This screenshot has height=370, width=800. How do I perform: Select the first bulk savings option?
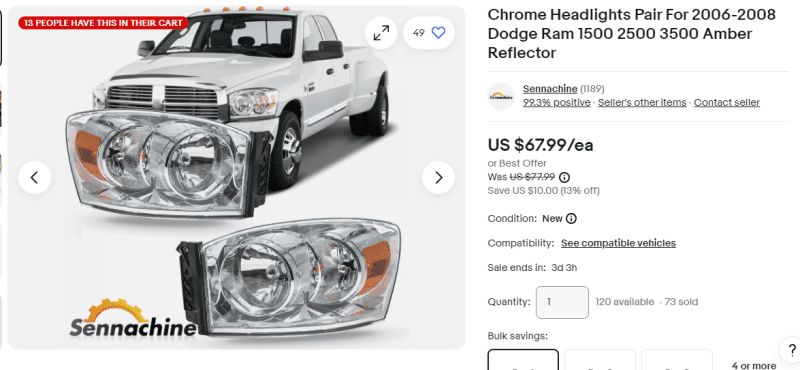pyautogui.click(x=523, y=360)
